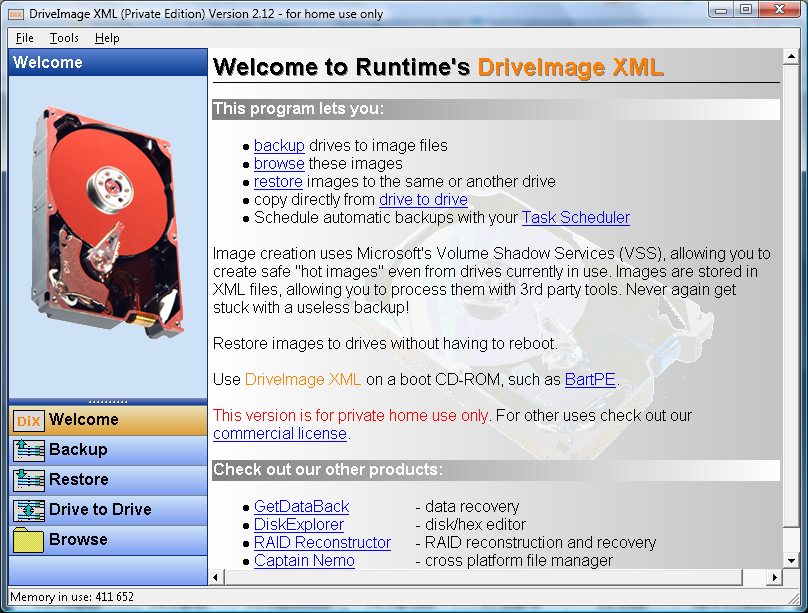
Task: Open the GetDataBack product link
Action: click(302, 507)
